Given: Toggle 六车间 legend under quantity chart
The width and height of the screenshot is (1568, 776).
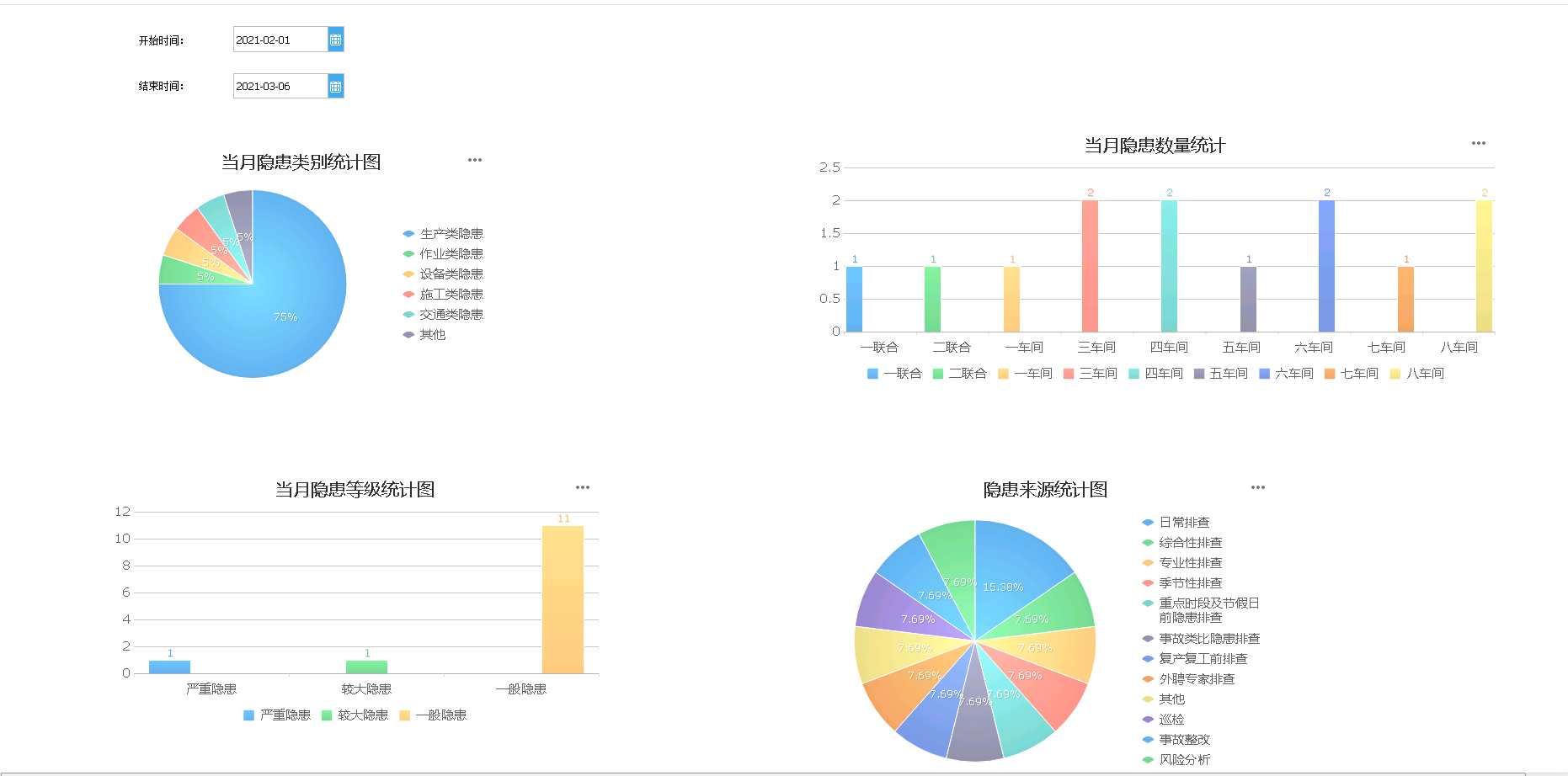Looking at the screenshot, I should point(1286,374).
